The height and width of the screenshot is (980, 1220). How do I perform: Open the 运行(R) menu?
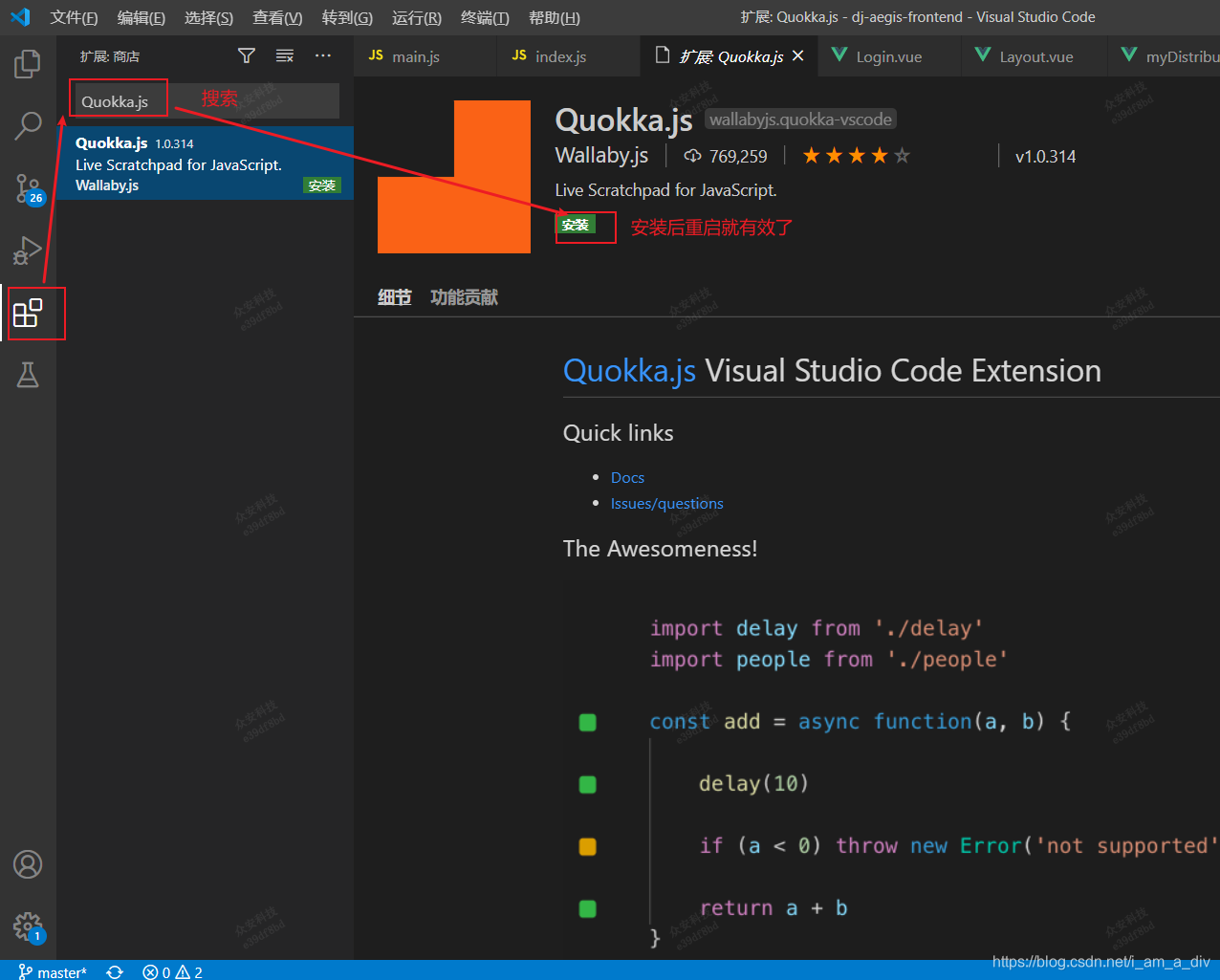pyautogui.click(x=417, y=17)
